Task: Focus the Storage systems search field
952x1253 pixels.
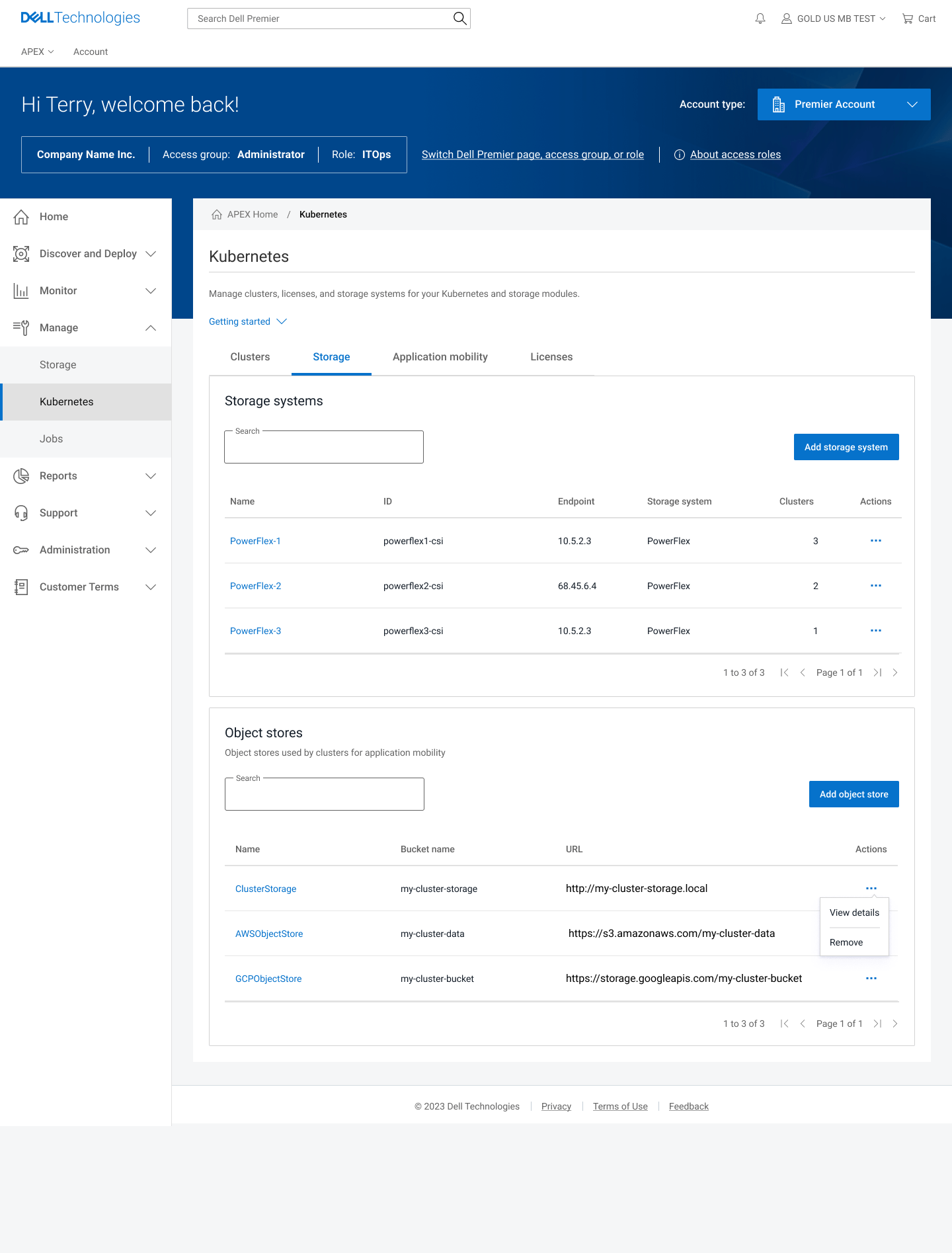Action: 324,447
